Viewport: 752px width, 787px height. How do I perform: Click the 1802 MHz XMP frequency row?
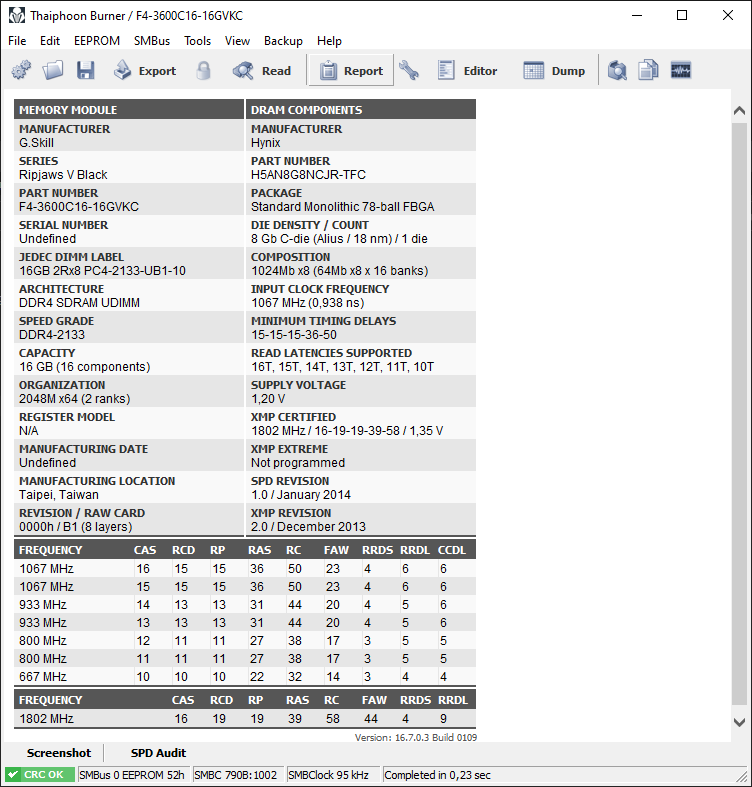pos(245,719)
